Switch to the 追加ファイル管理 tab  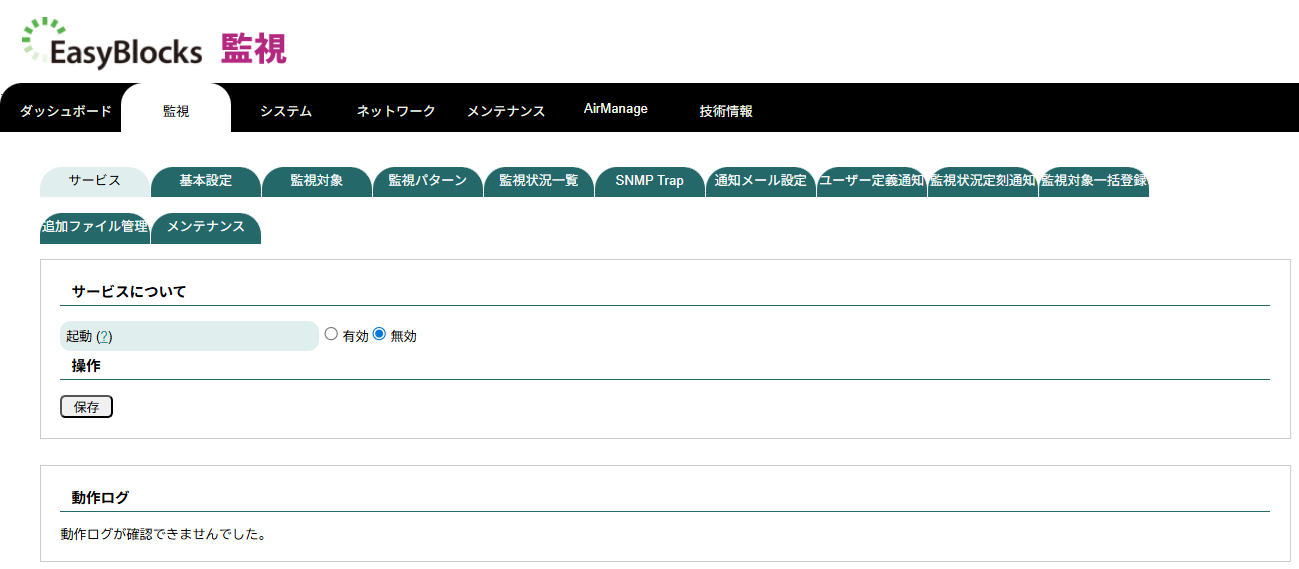95,227
